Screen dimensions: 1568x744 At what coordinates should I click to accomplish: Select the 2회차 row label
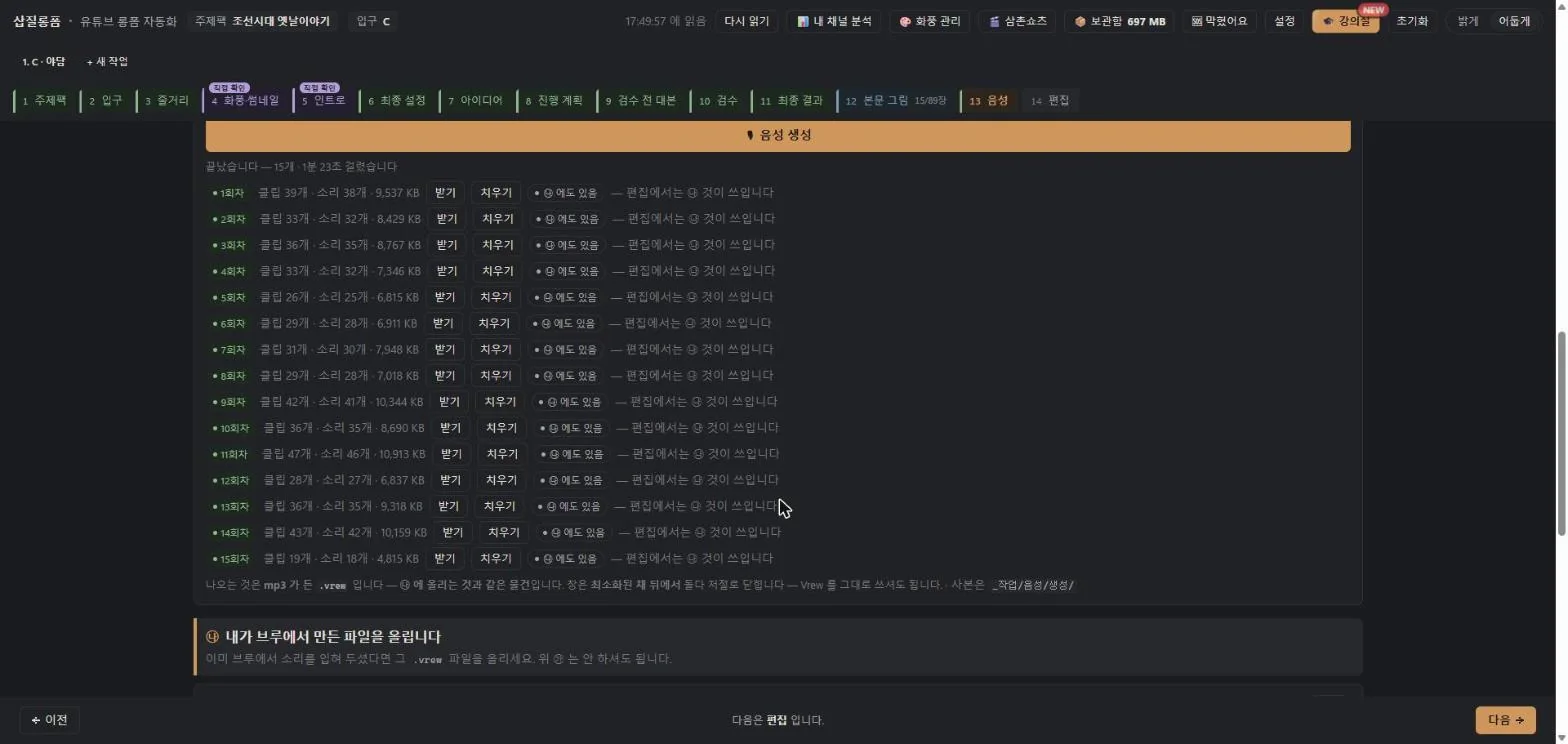229,219
